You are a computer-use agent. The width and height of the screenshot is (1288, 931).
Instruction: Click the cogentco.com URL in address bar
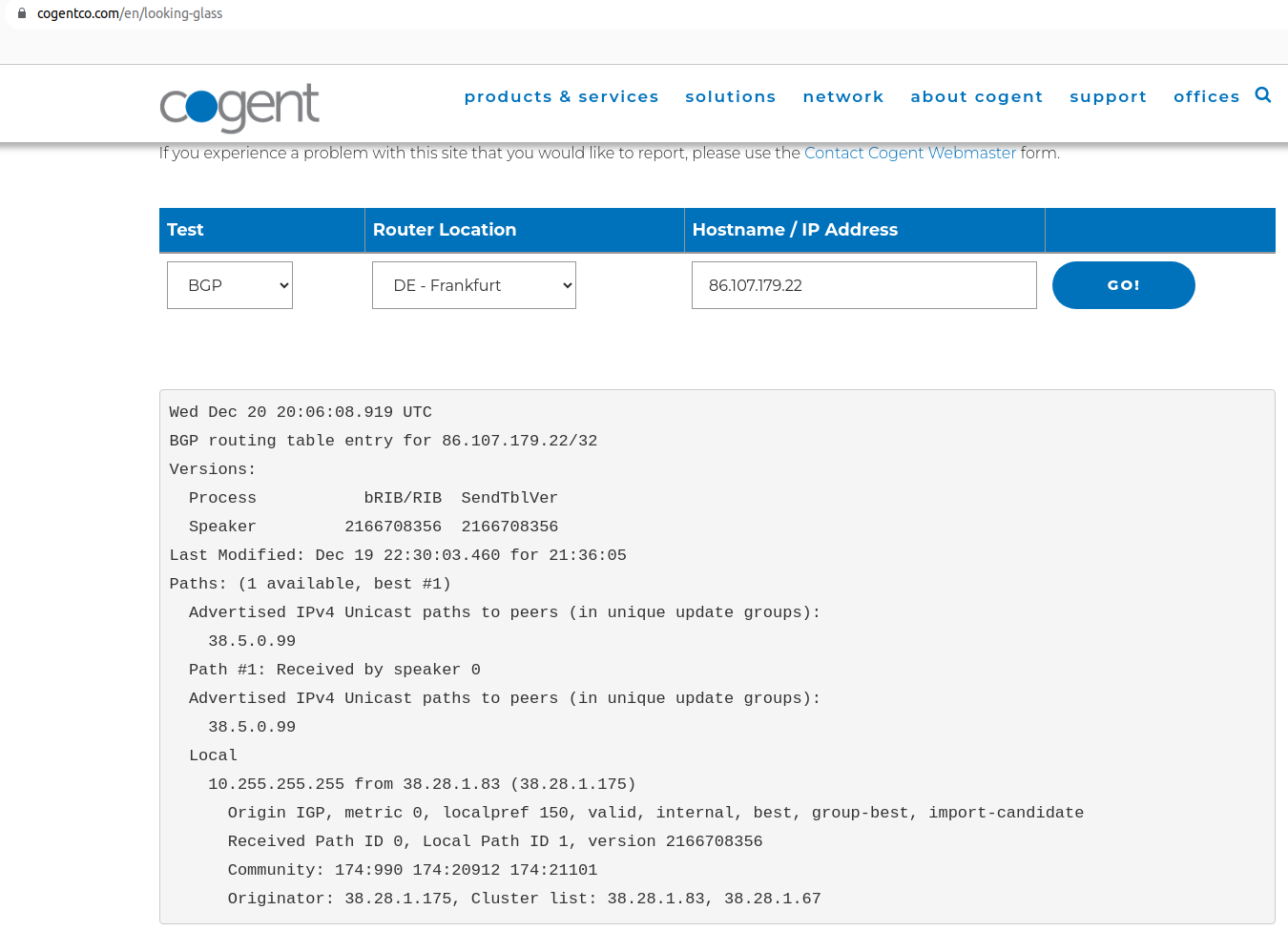130,13
